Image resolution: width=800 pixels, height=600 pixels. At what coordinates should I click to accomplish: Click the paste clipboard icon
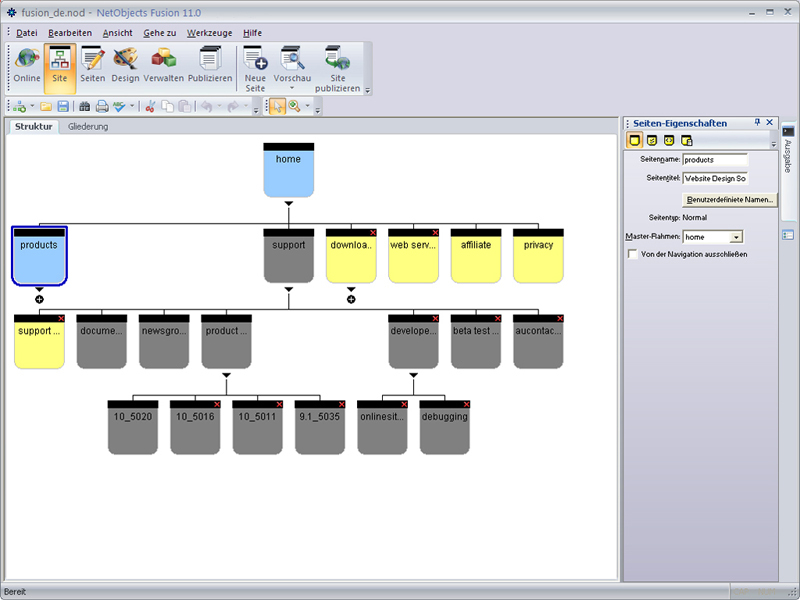pyautogui.click(x=185, y=107)
